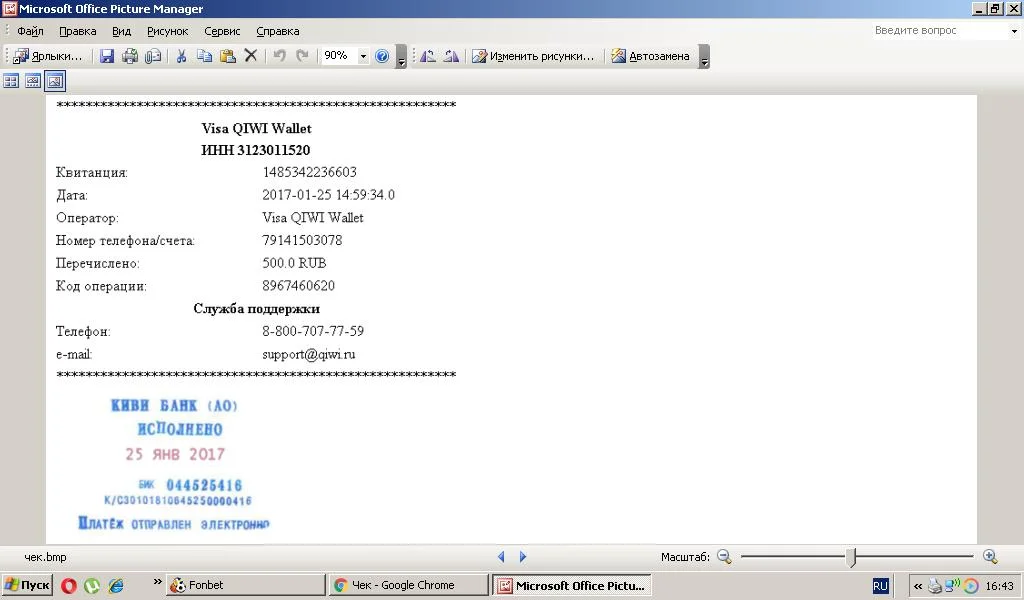The image size is (1024, 600).
Task: Click the zoom out magnifier icon
Action: pos(724,557)
